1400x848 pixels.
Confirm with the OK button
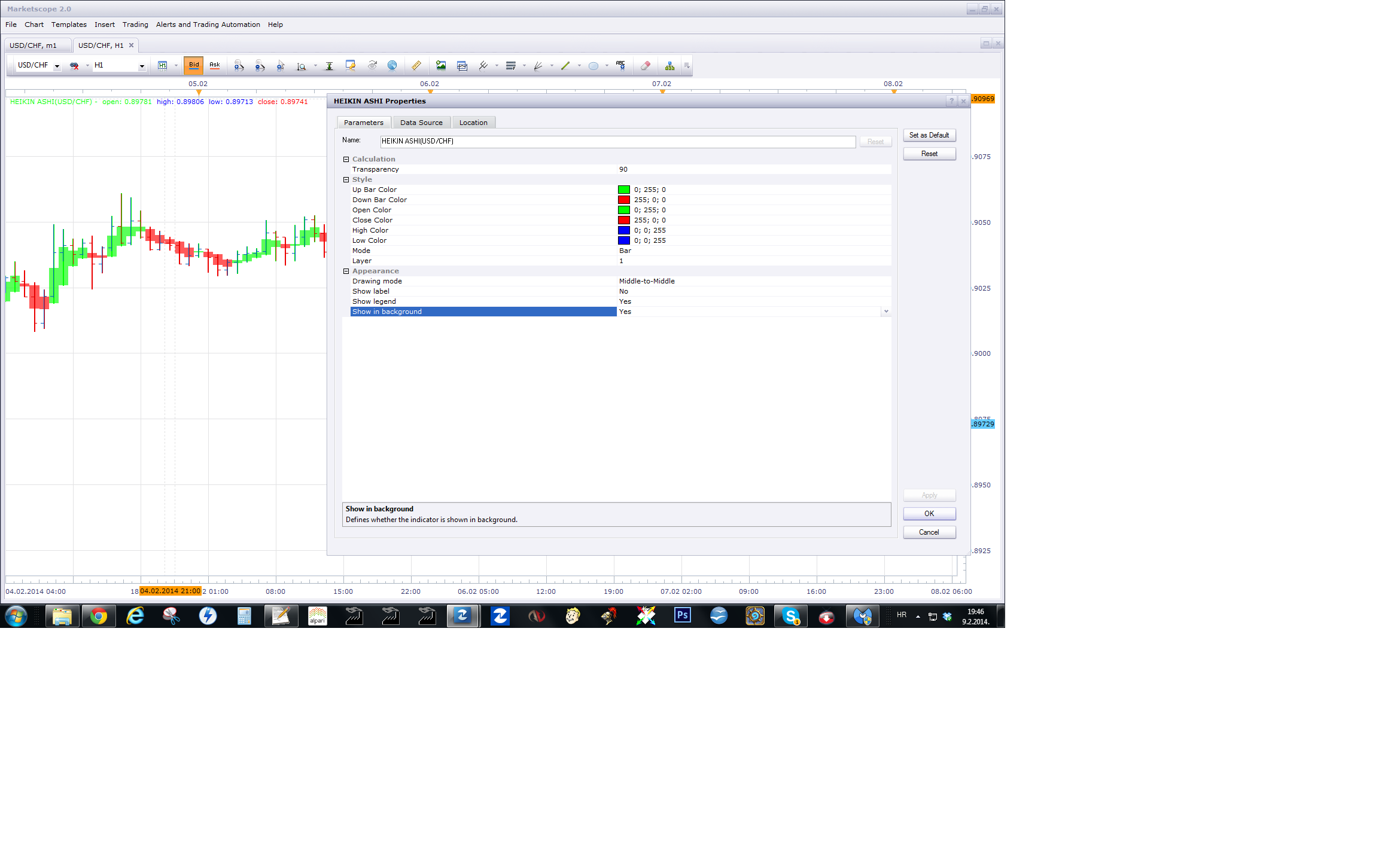tap(929, 514)
